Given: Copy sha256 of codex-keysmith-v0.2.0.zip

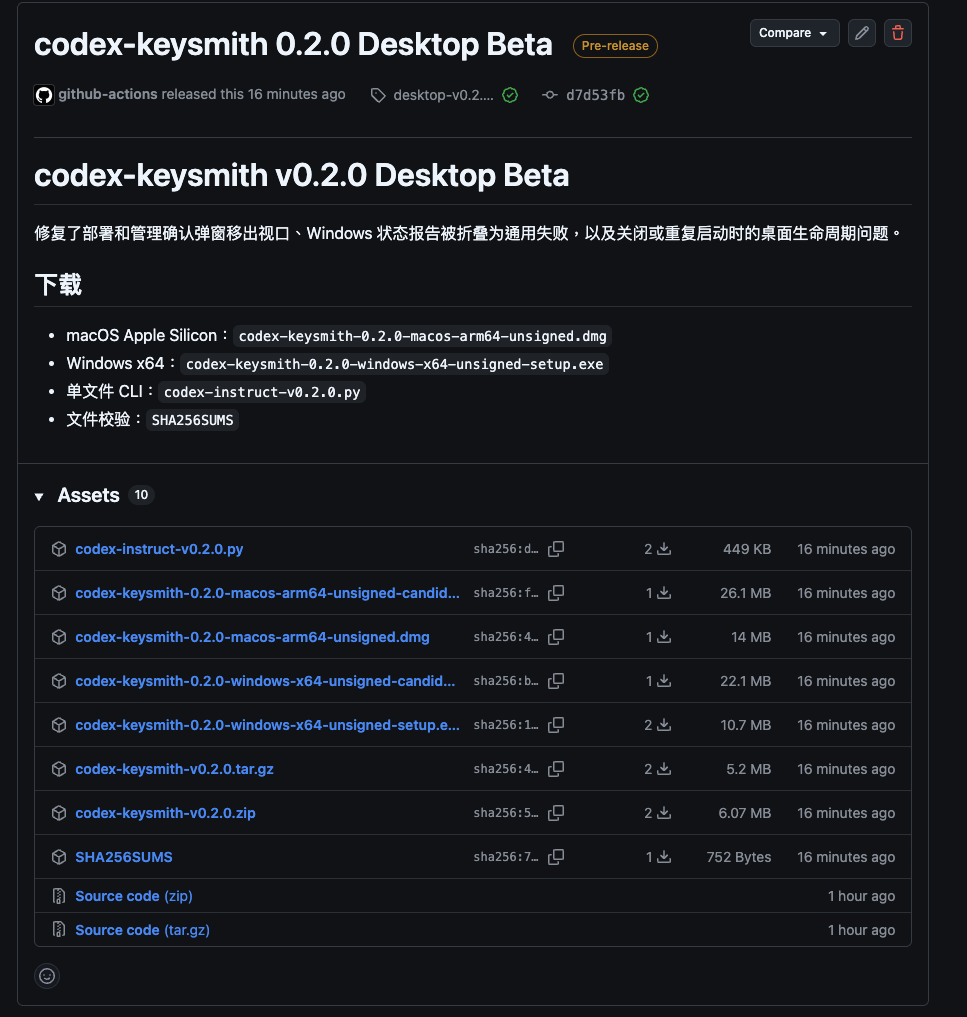Looking at the screenshot, I should click(x=556, y=813).
